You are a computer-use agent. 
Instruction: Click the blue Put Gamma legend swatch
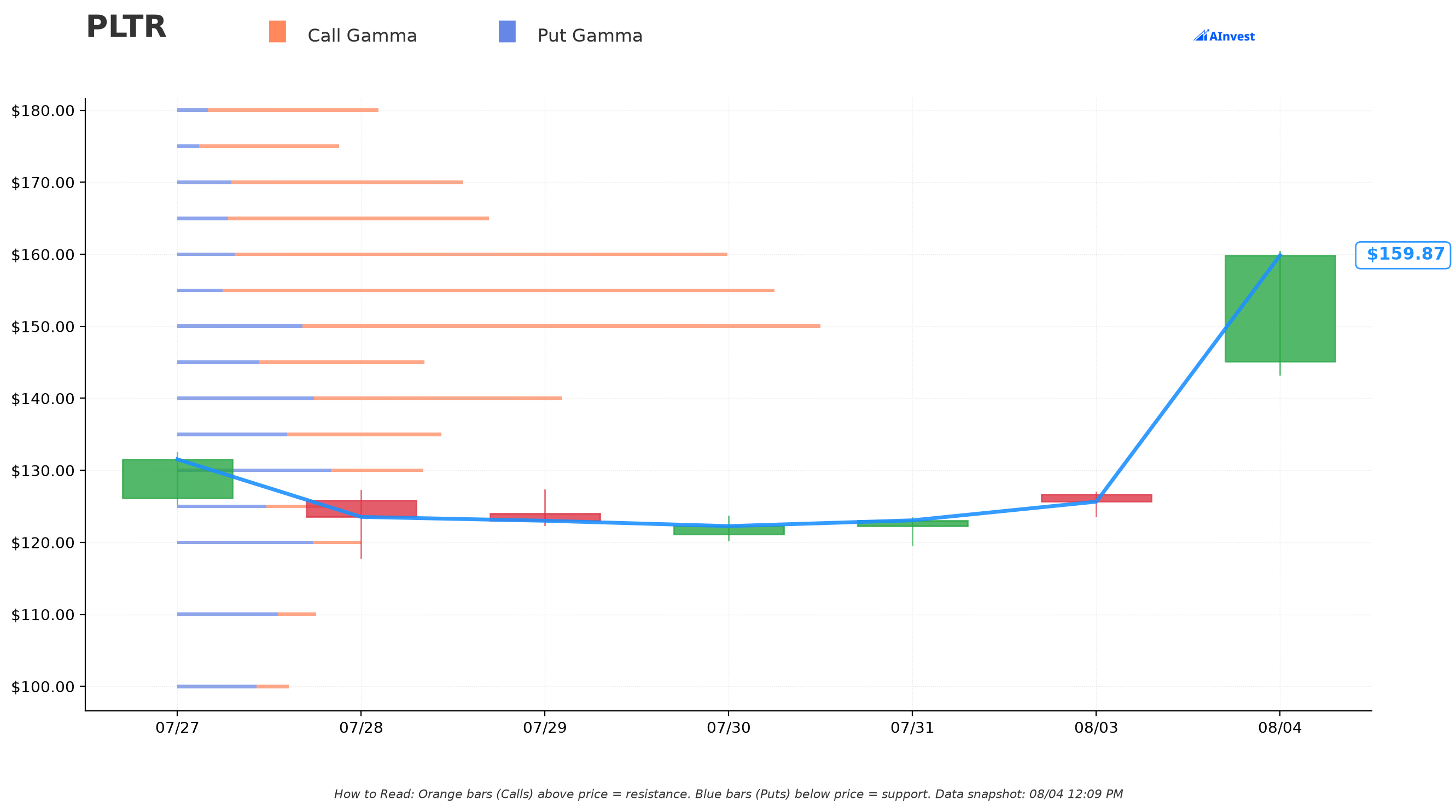(507, 32)
